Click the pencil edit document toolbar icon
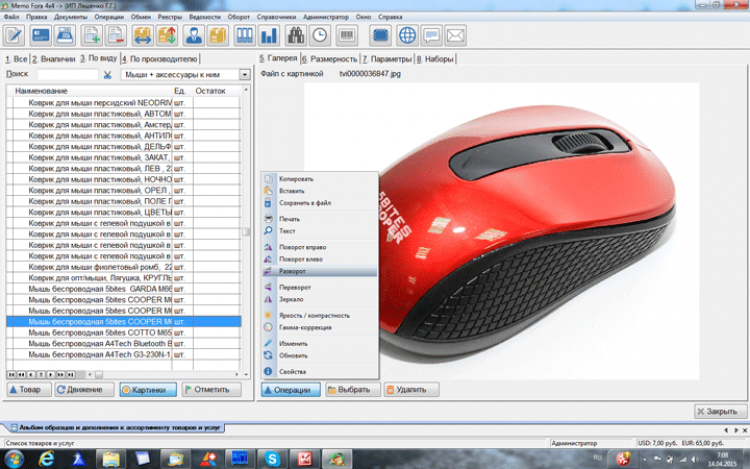This screenshot has height=469, width=750. 14,36
